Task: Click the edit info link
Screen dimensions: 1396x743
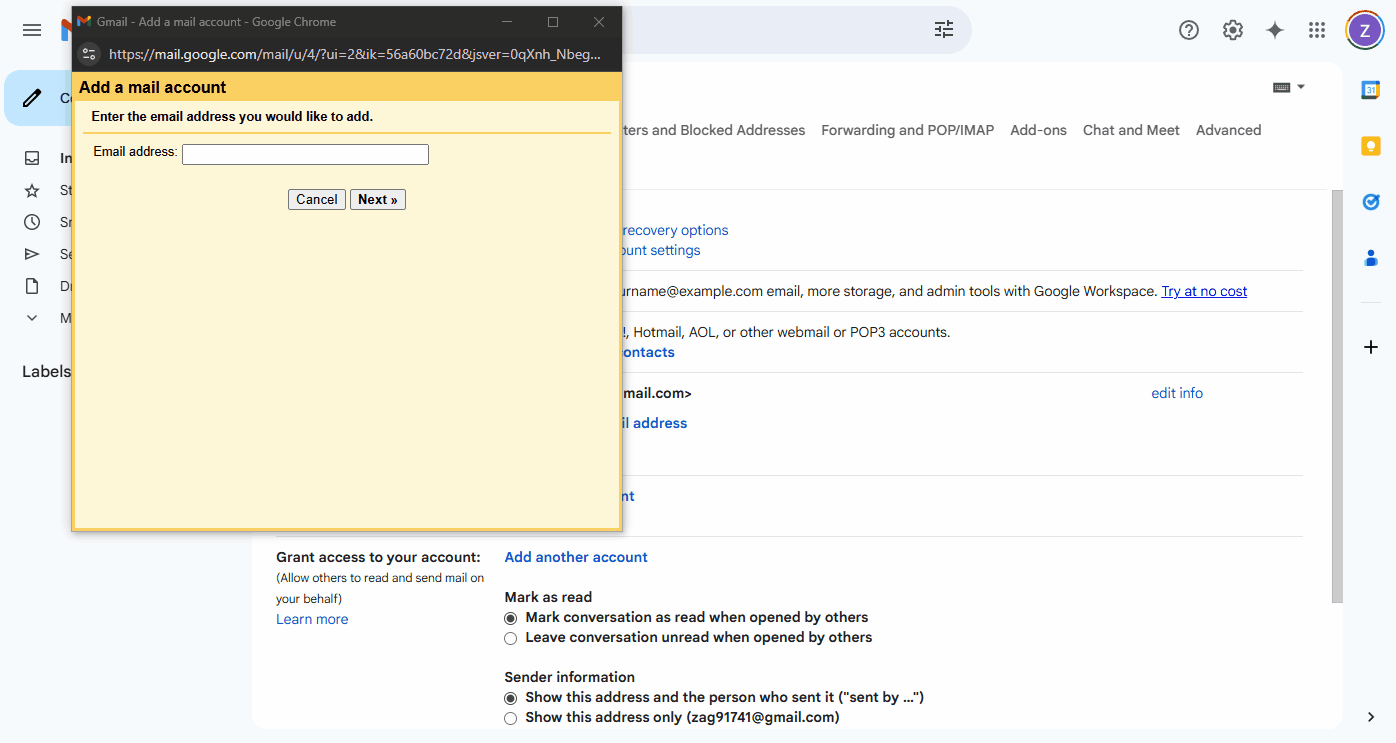Action: click(x=1177, y=393)
